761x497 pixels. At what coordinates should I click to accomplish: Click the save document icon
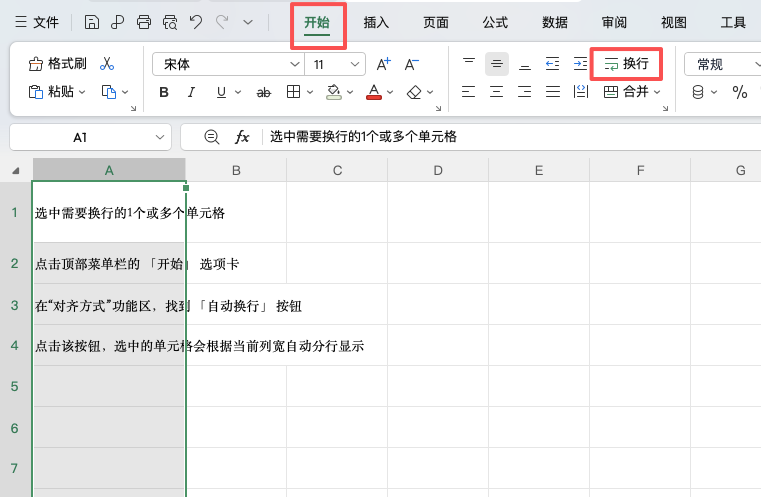(x=92, y=22)
